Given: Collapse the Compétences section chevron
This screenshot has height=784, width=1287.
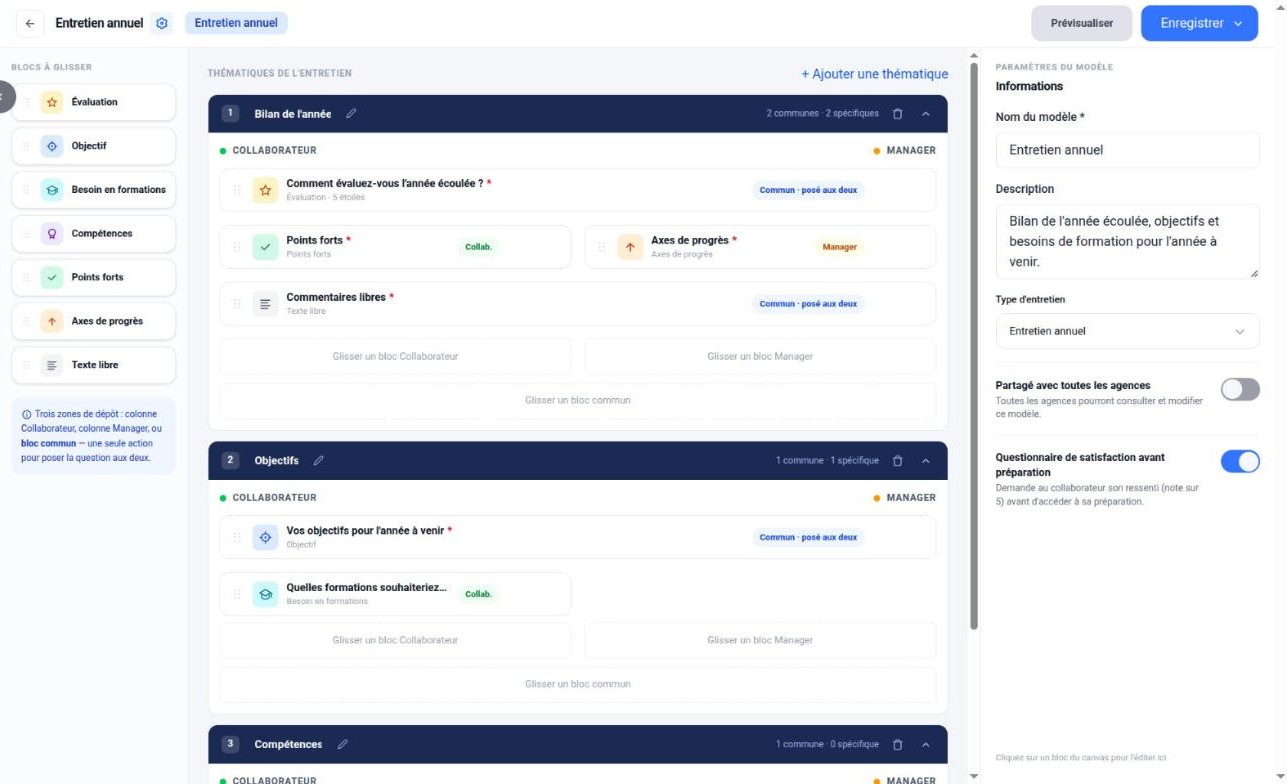Looking at the screenshot, I should (926, 744).
